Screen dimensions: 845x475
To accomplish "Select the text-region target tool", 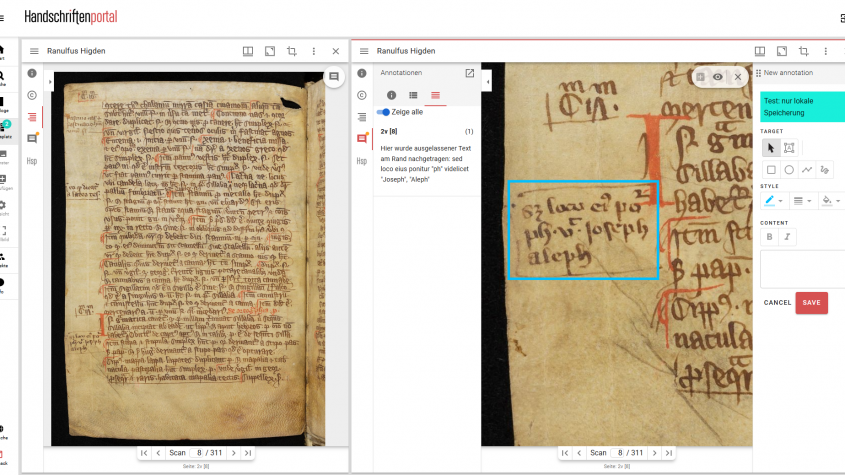I will point(789,148).
